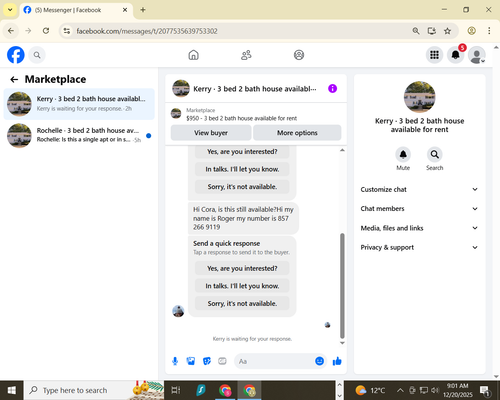
Task: Send upper 'Sorry, it's not available.' response
Action: 242,187
